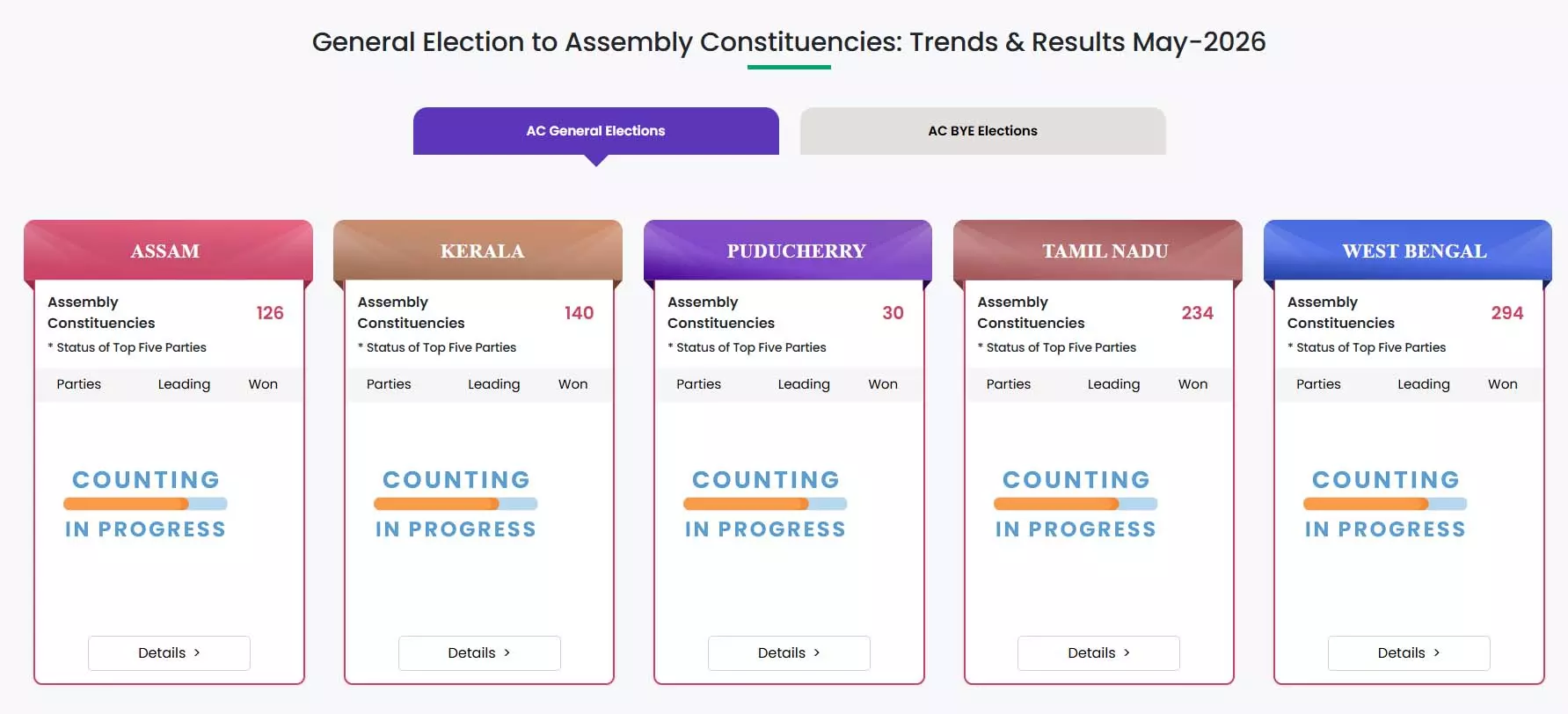
Task: Switch to AC General Elections tab
Action: coord(595,131)
